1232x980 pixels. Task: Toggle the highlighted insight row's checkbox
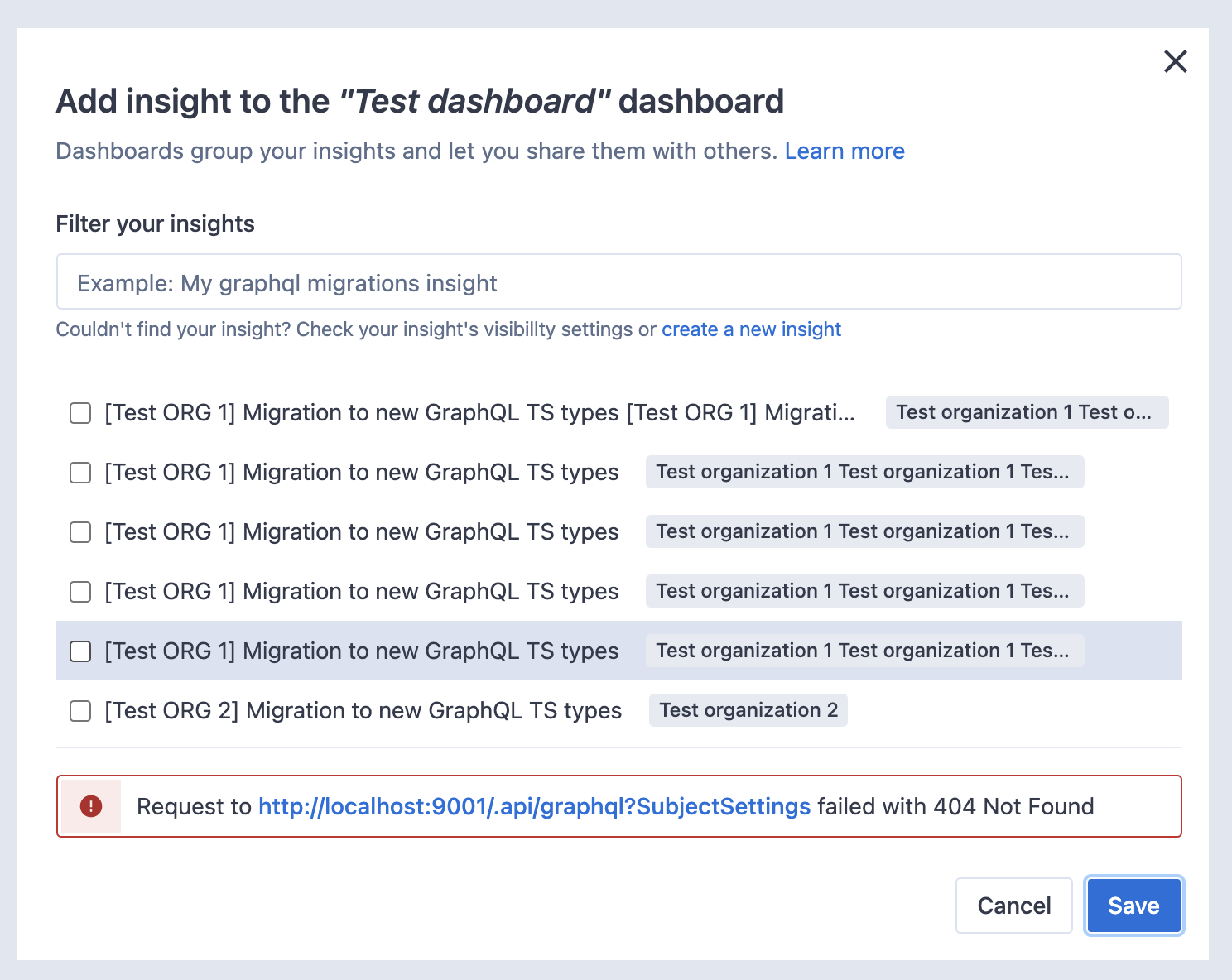tap(80, 651)
